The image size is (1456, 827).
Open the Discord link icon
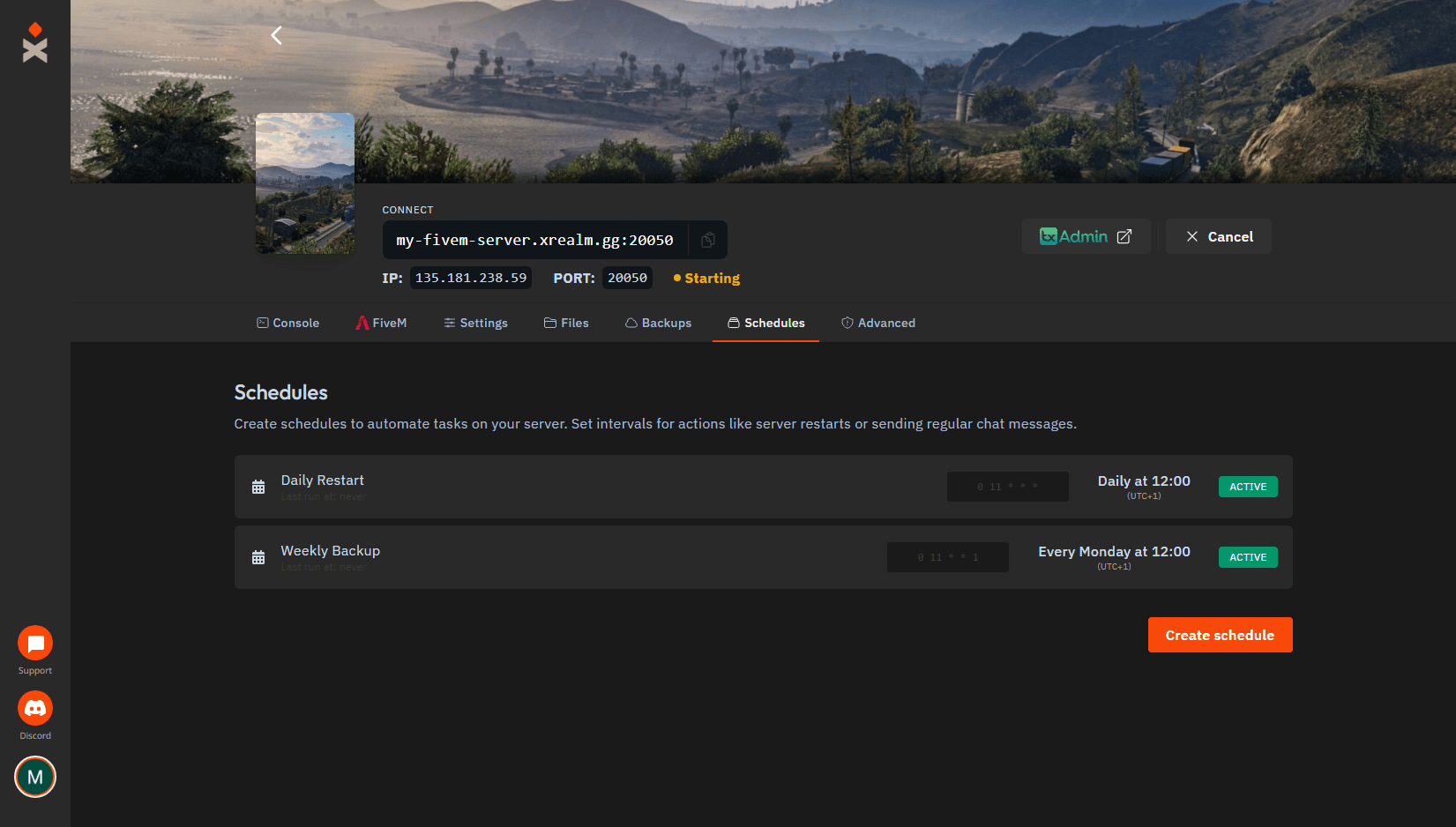pos(35,709)
